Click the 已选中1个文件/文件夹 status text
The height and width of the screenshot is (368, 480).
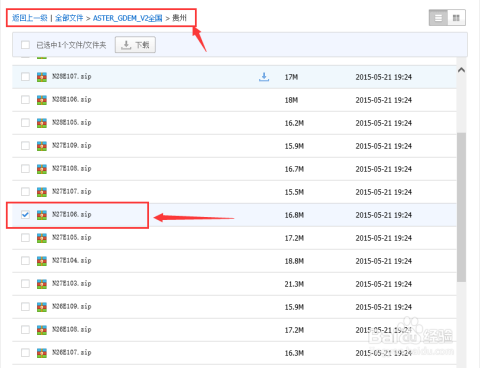(x=71, y=45)
